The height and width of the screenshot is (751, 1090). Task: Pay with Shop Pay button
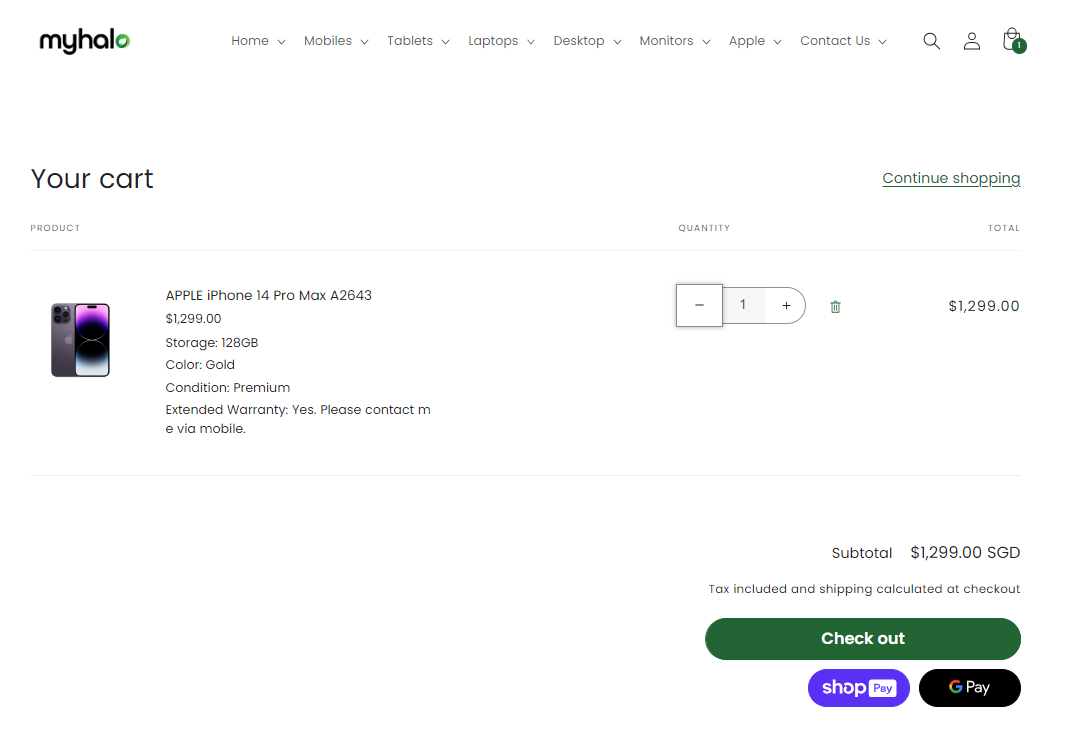click(858, 688)
